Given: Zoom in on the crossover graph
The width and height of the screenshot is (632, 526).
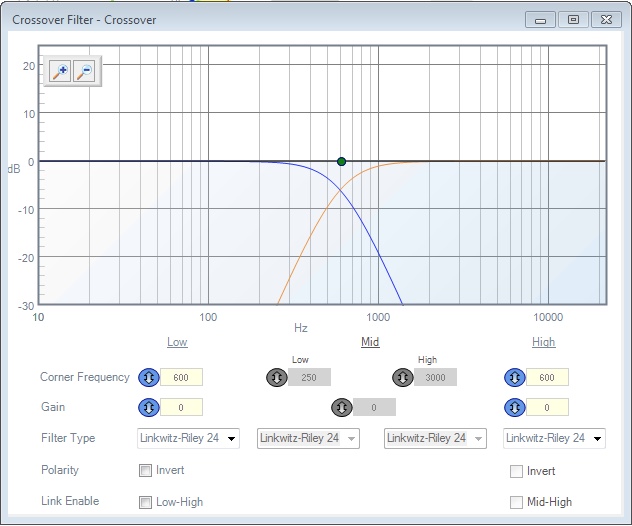Looking at the screenshot, I should point(60,71).
